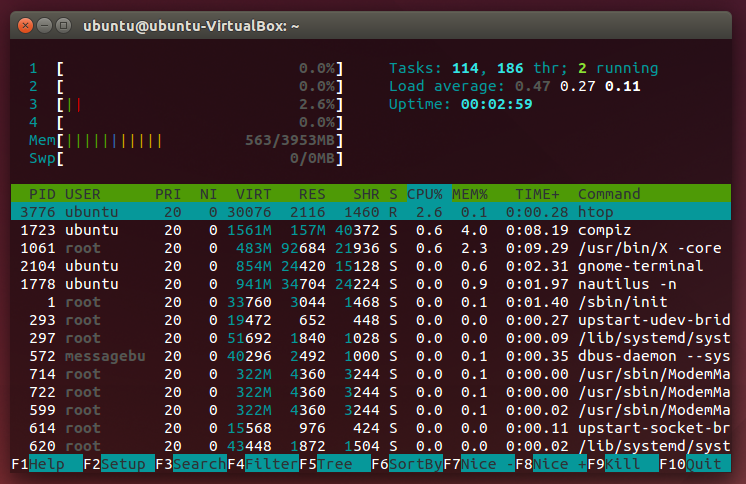Select the compiz process row
746x484 pixels.
click(x=371, y=230)
